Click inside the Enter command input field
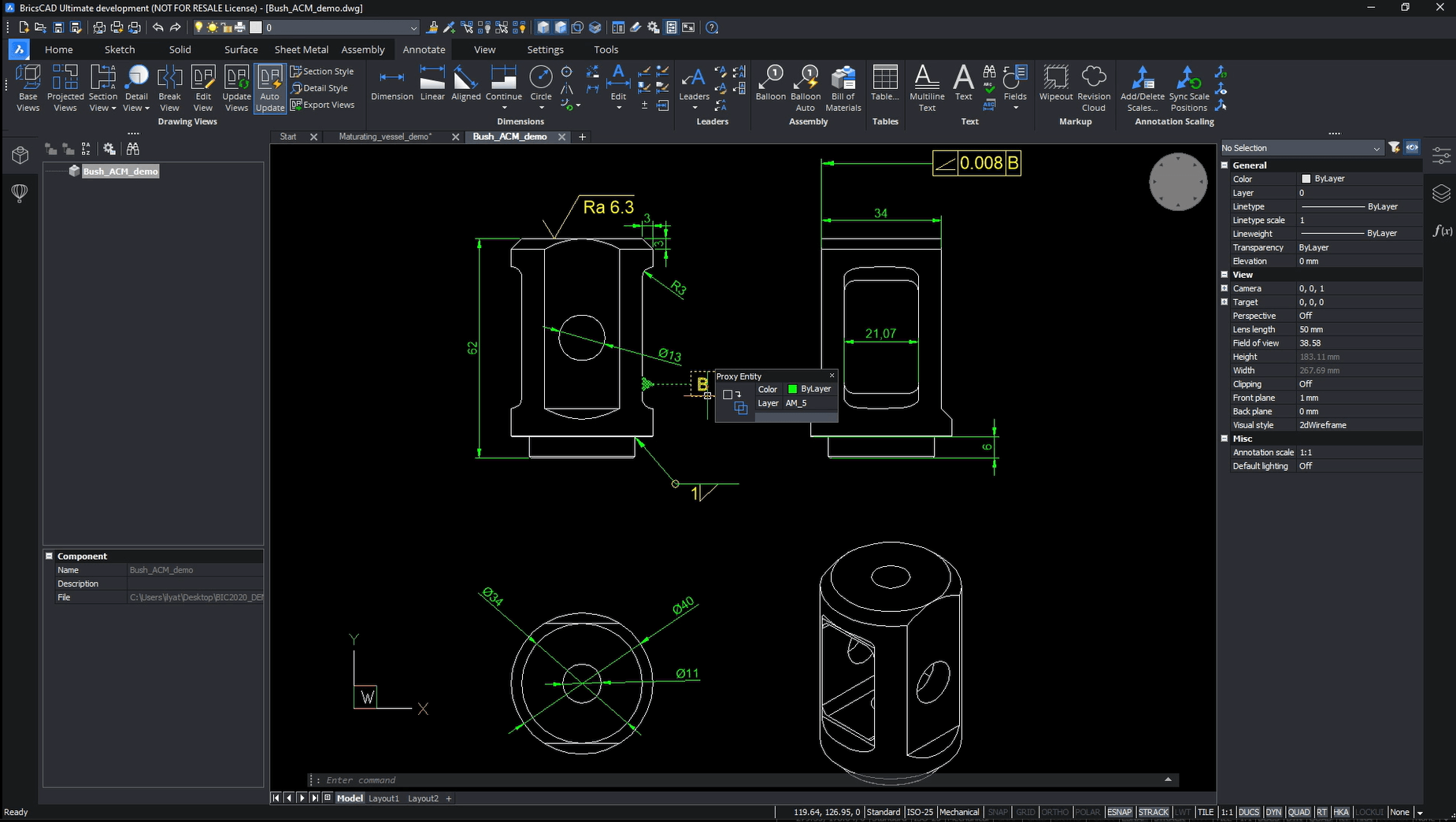 pos(551,779)
